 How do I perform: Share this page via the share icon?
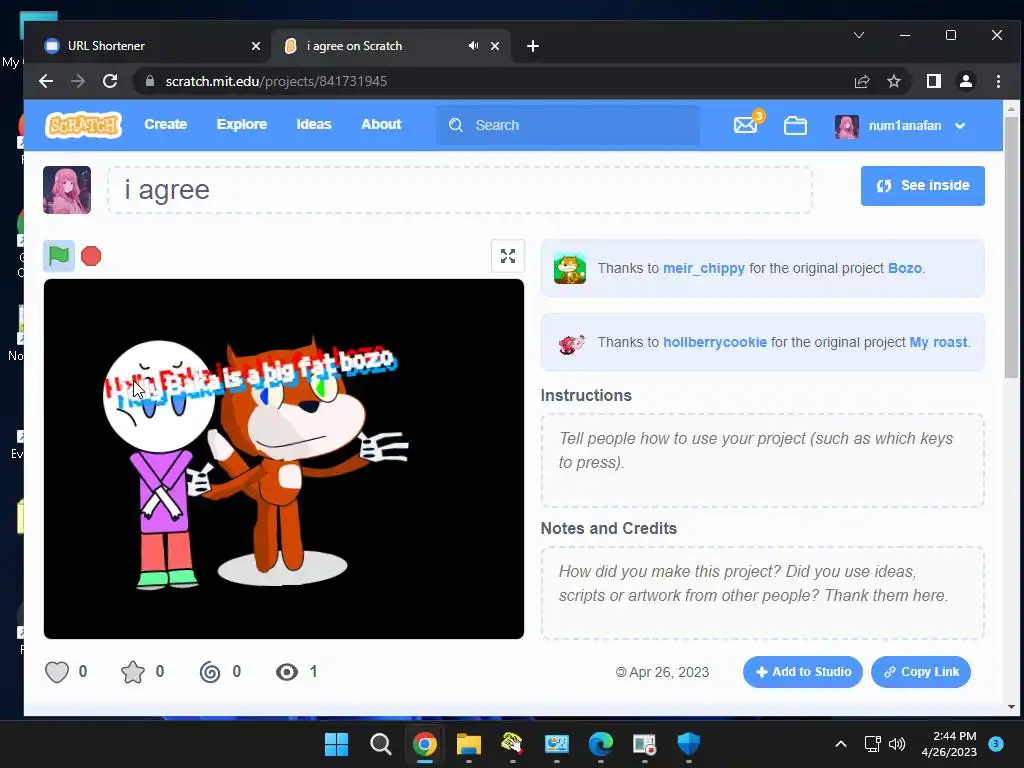click(862, 81)
